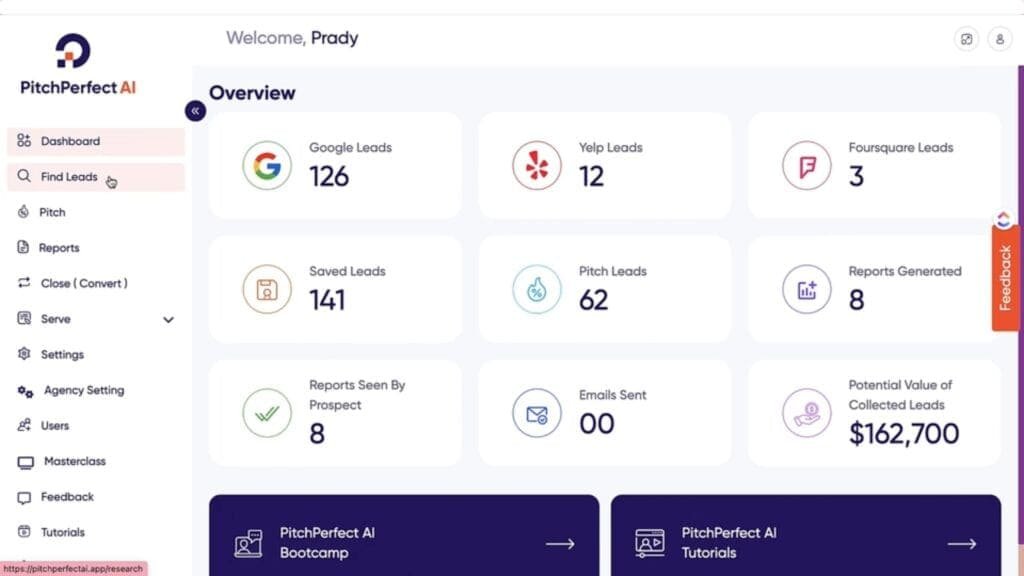Viewport: 1024px width, 576px height.
Task: Open the user profile icon in the header
Action: pos(1000,39)
